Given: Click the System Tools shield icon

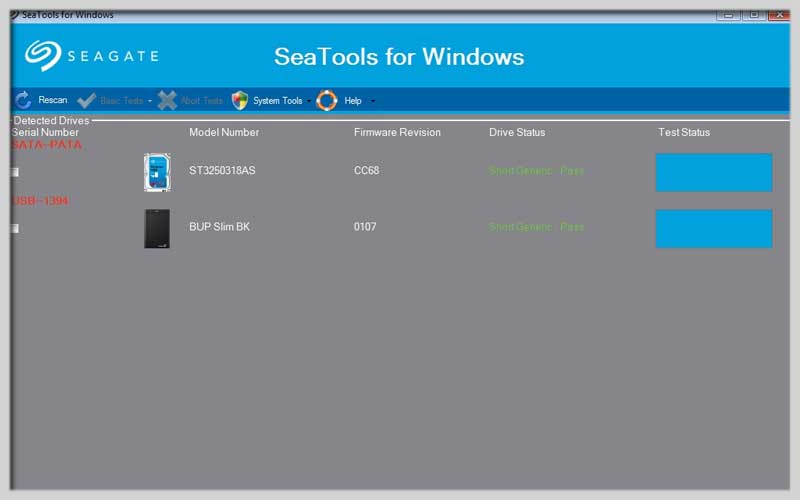Looking at the screenshot, I should click(x=240, y=101).
